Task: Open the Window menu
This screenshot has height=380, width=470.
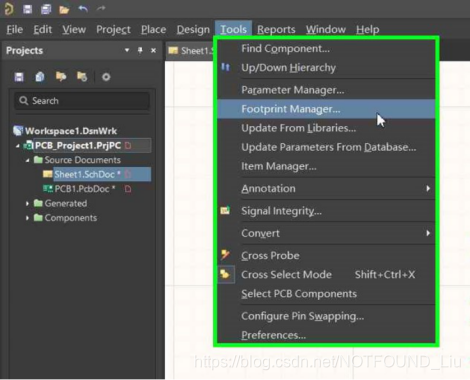Action: [x=326, y=30]
